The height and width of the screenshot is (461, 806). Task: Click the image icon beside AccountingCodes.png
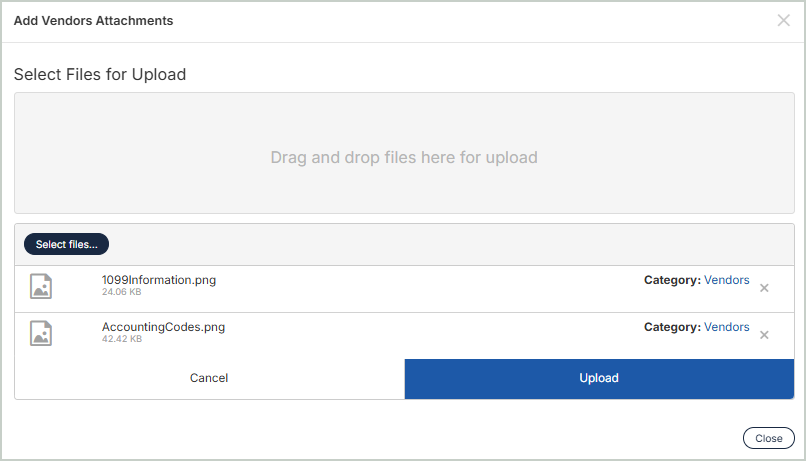pos(41,334)
